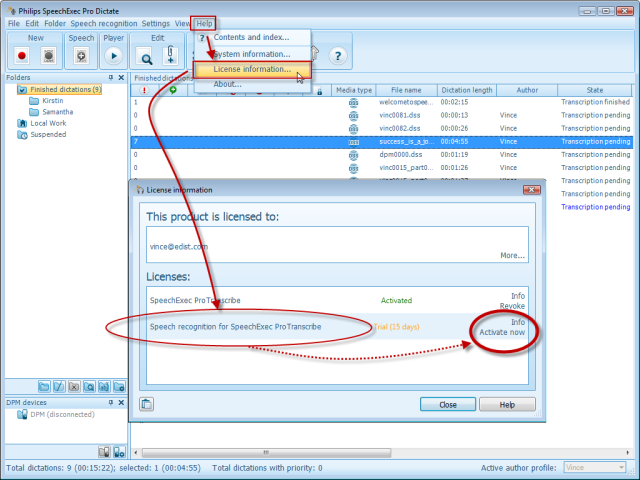Select the welcometospee... dictation file name
The width and height of the screenshot is (640, 480).
(x=406, y=102)
